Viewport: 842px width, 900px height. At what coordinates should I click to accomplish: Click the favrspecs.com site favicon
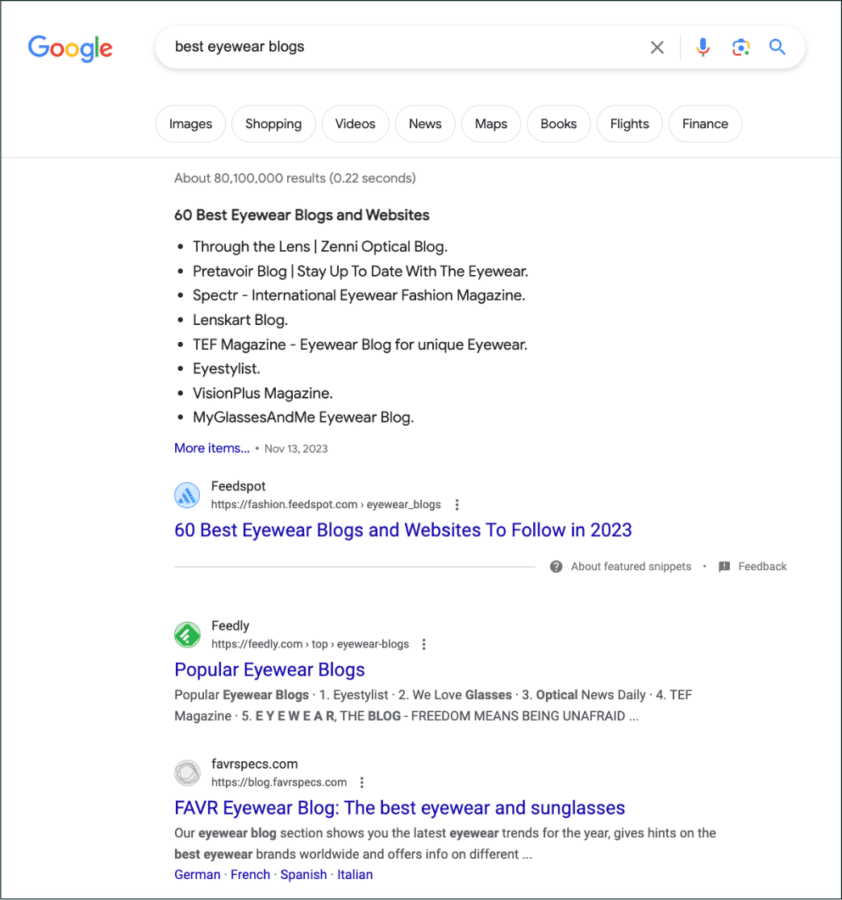pos(187,772)
